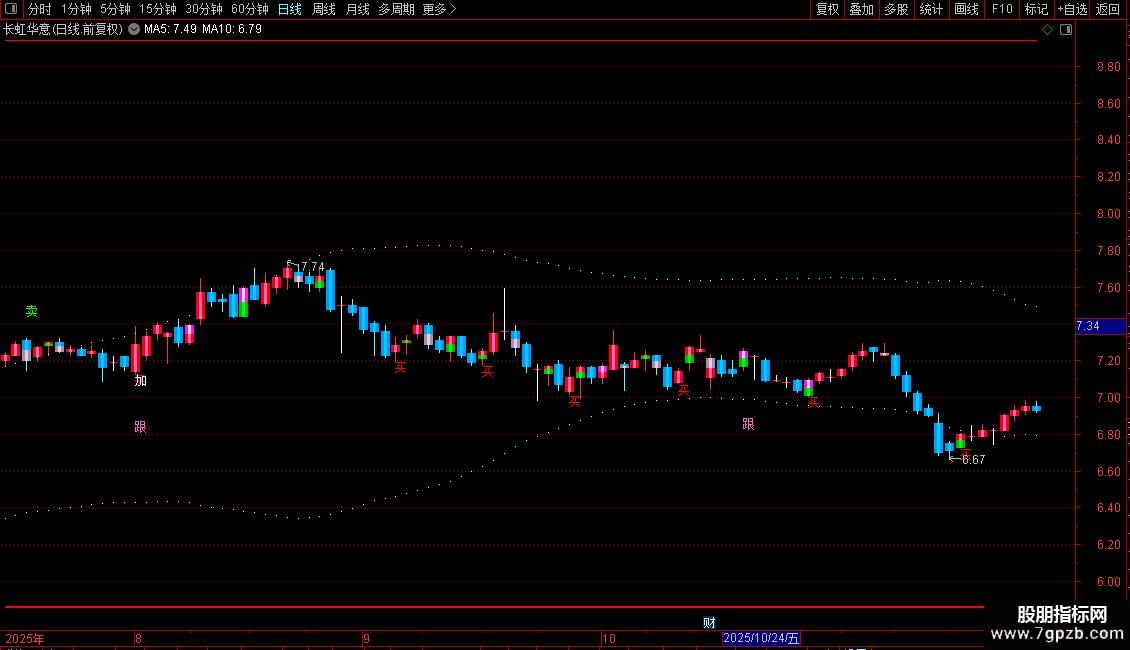Screen dimensions: 1130x650
Task: Click the month 9 timeline label
Action: [367, 638]
